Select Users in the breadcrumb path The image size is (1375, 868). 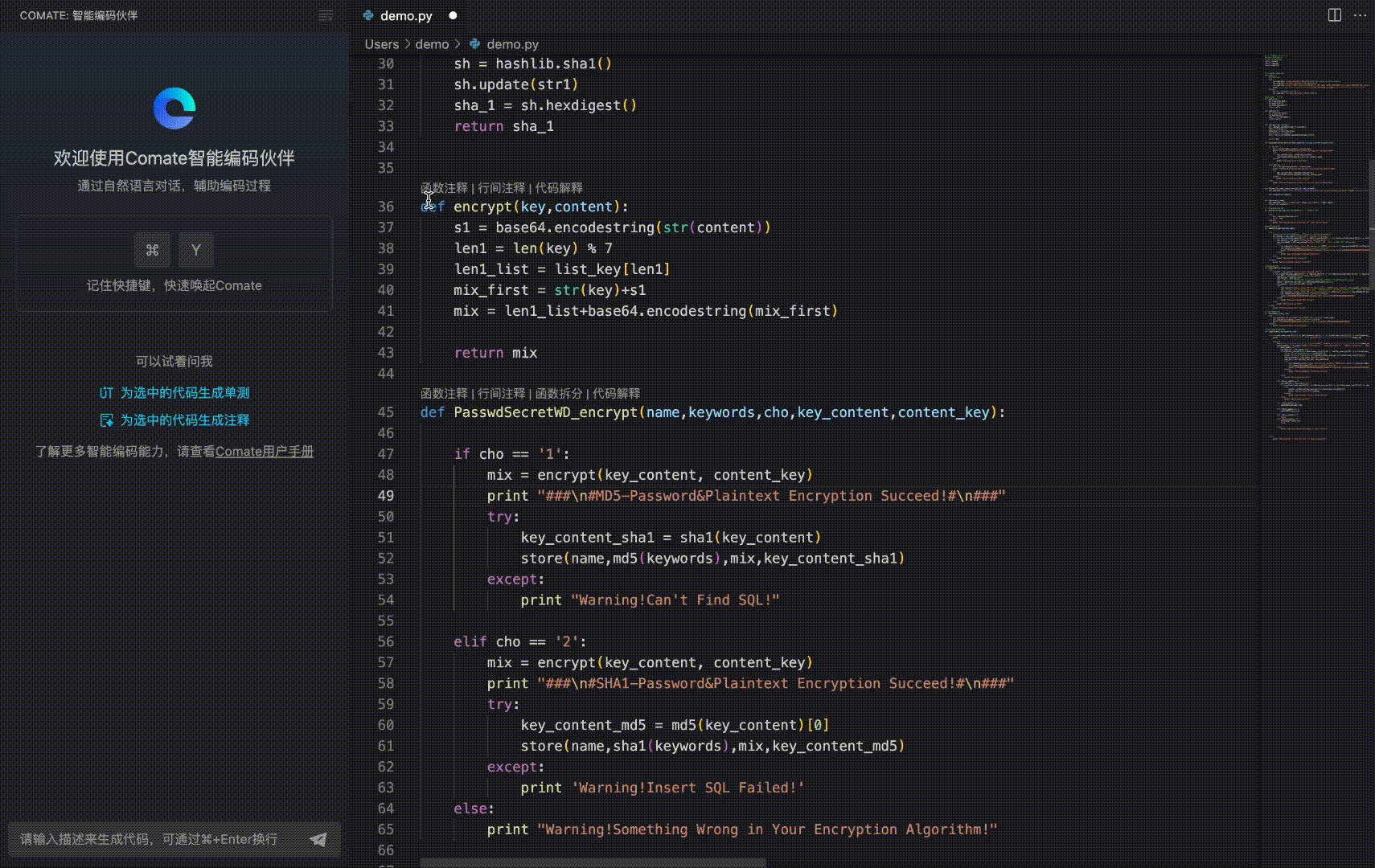click(x=382, y=44)
